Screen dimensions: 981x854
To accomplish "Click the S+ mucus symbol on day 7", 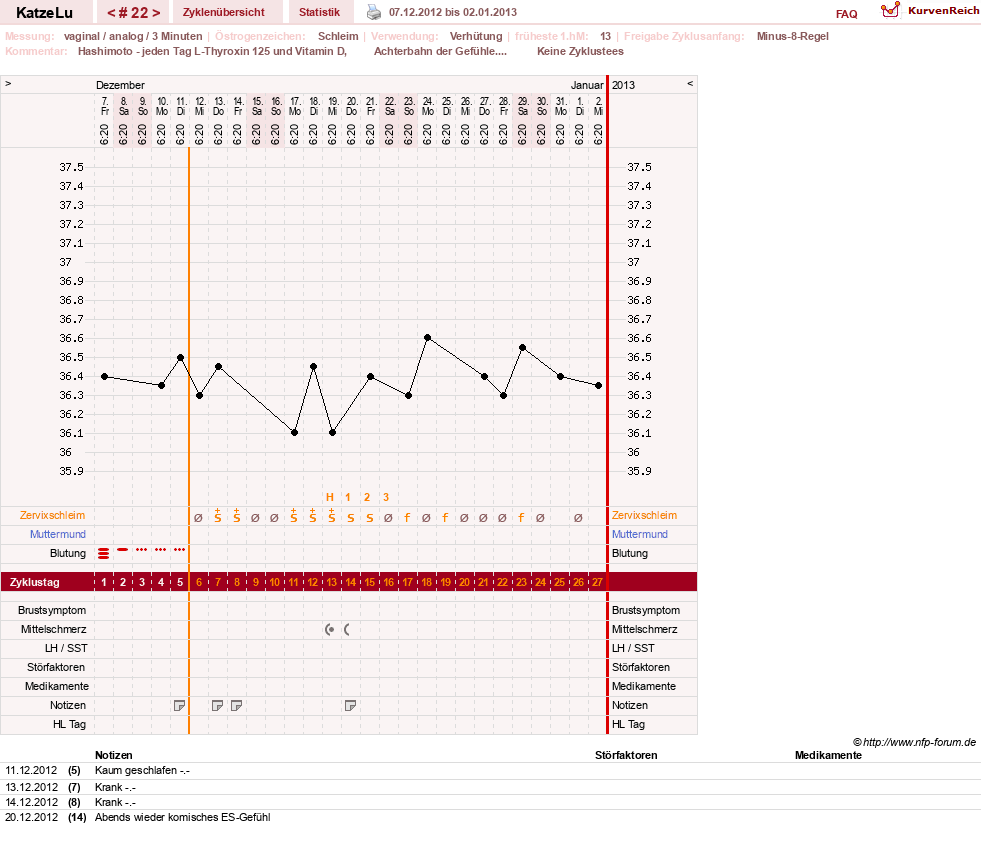I will pyautogui.click(x=218, y=516).
